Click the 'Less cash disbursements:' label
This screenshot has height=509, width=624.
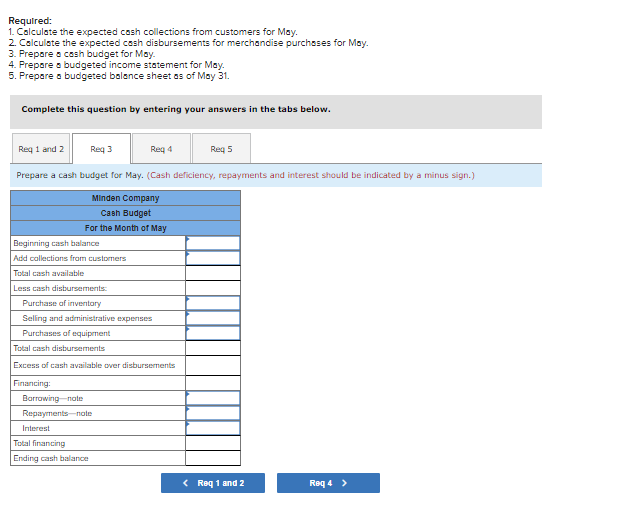[60, 288]
